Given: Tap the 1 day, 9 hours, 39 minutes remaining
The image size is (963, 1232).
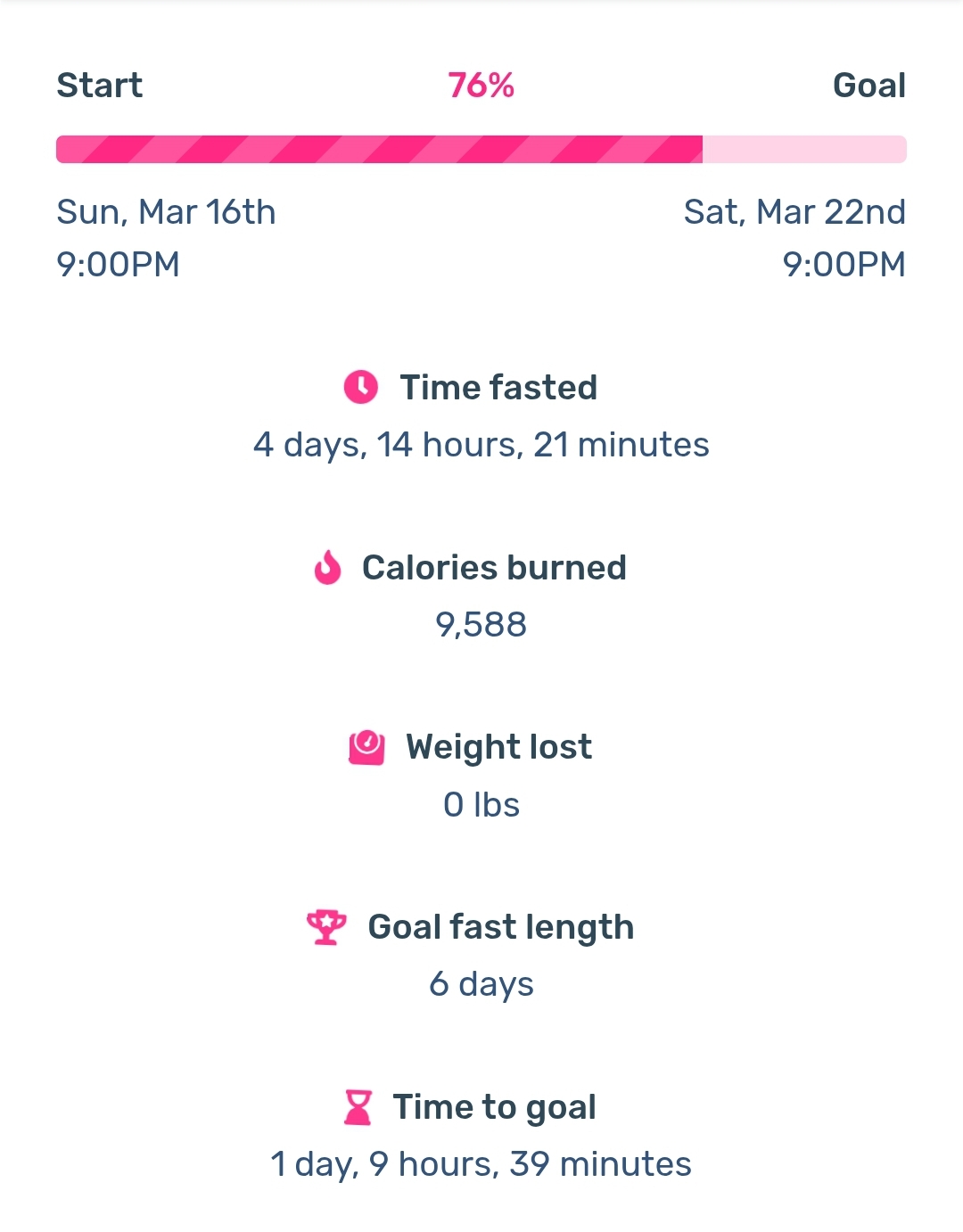Looking at the screenshot, I should [x=481, y=1164].
